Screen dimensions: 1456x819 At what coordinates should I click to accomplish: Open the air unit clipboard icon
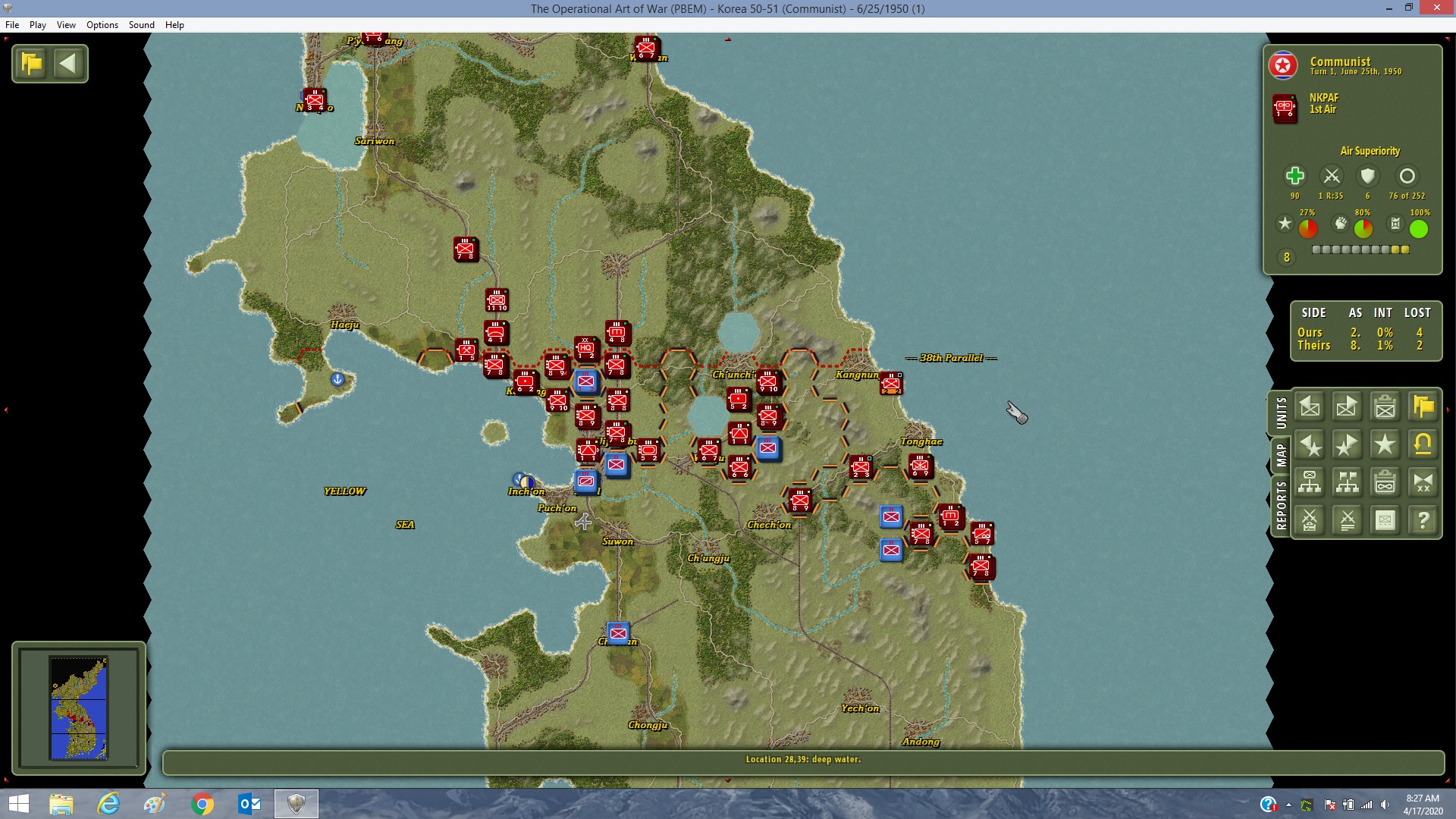(x=1385, y=482)
